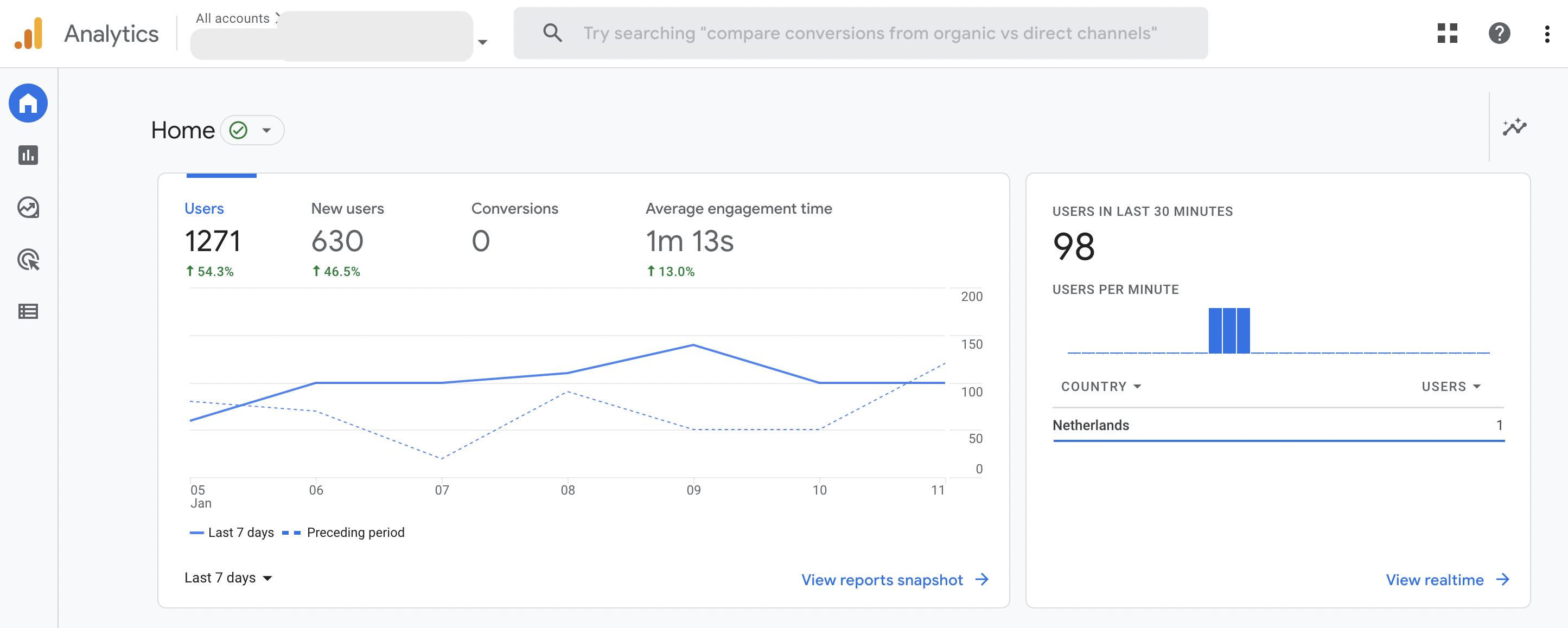The width and height of the screenshot is (1568, 628).
Task: Open the Configure table icon
Action: (28, 312)
